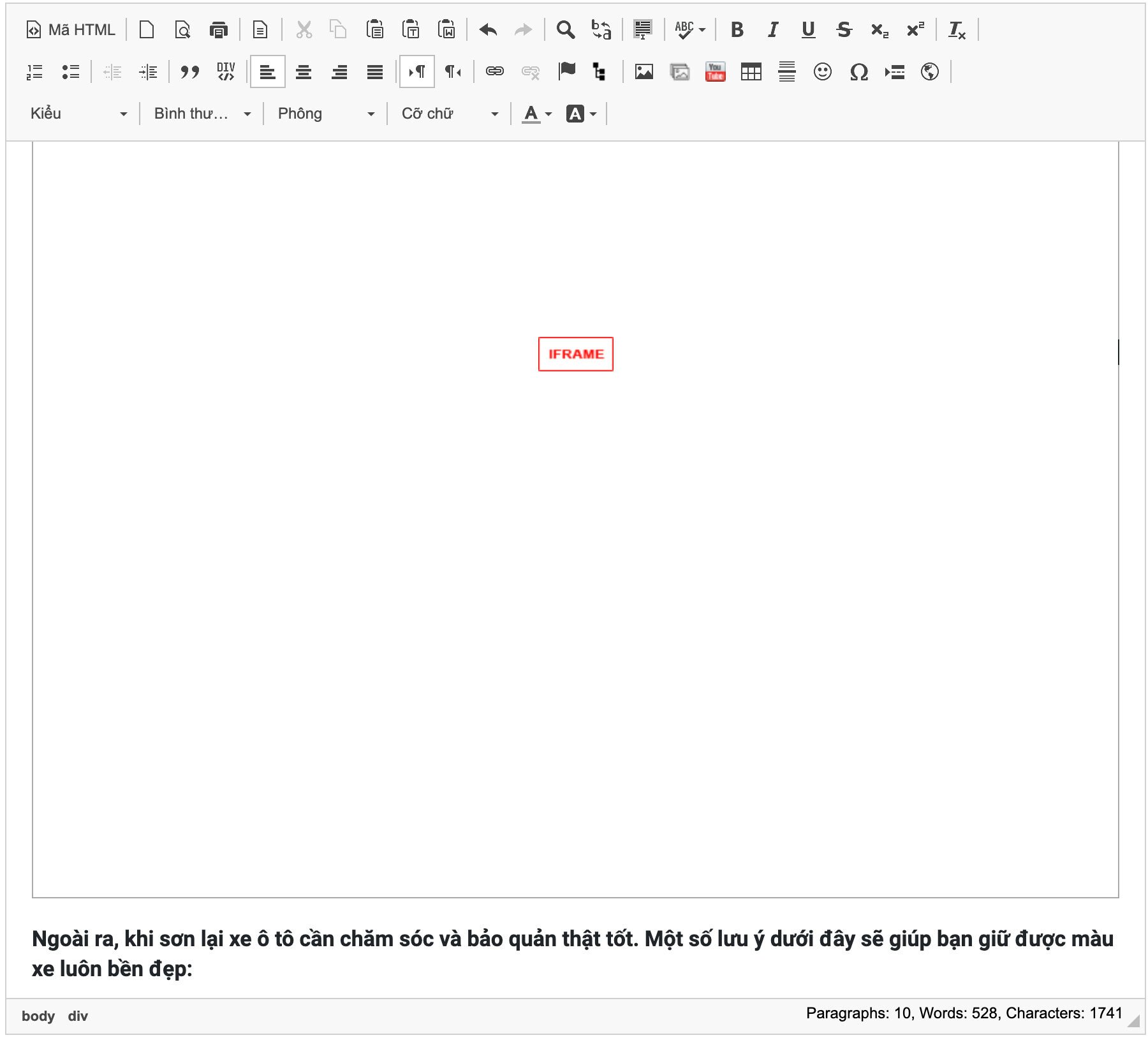Viewport: 1148px width, 1040px height.
Task: Open the Cỡ chữ size dropdown
Action: click(449, 114)
